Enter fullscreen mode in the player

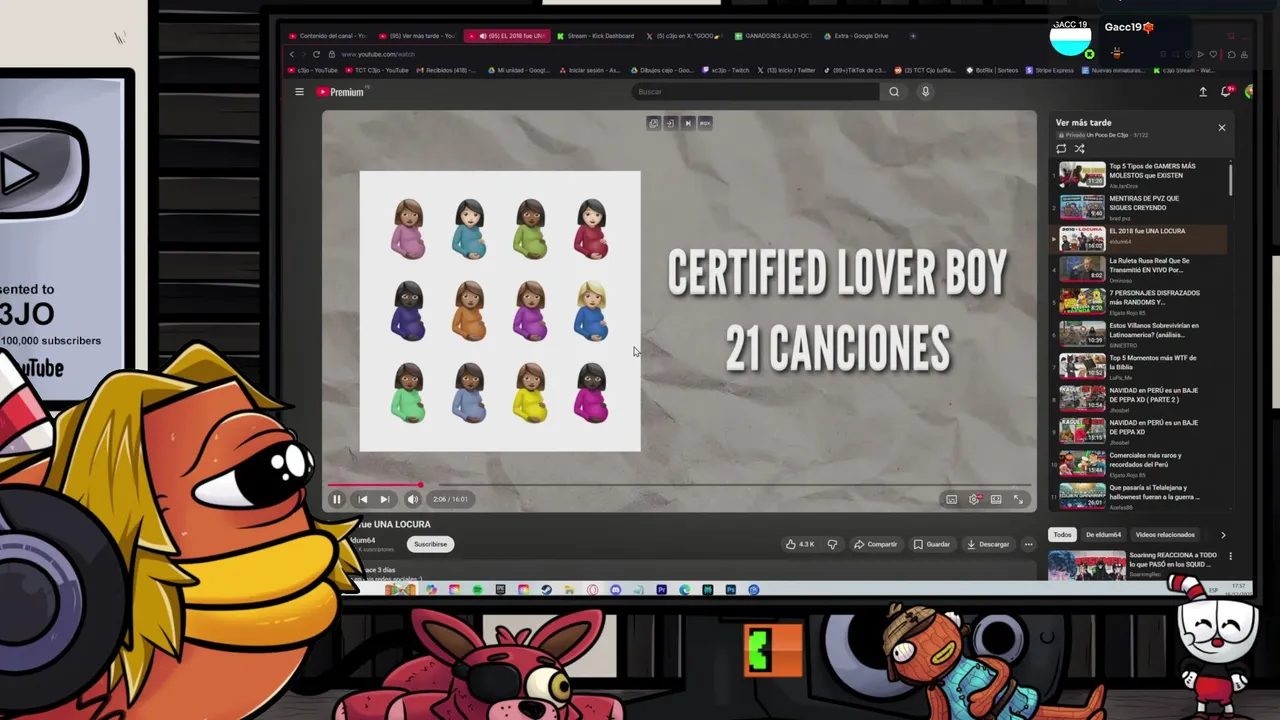pyautogui.click(x=1018, y=499)
